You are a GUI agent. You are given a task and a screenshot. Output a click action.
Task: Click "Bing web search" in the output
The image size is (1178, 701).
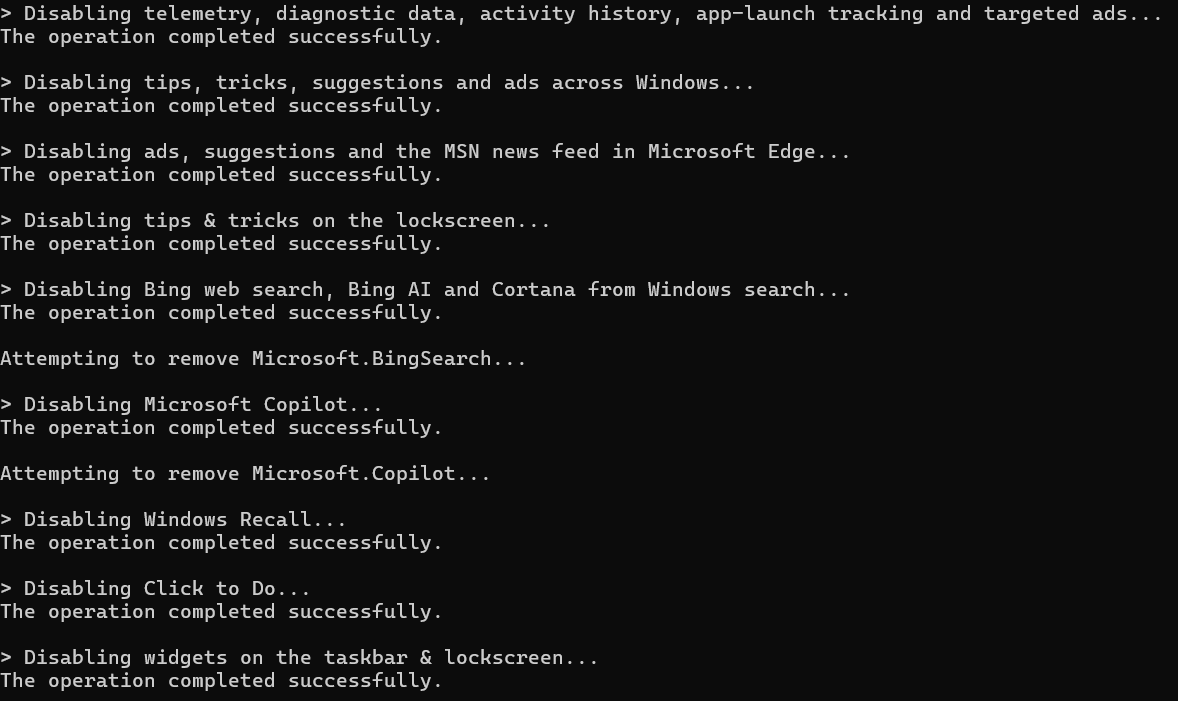233,290
